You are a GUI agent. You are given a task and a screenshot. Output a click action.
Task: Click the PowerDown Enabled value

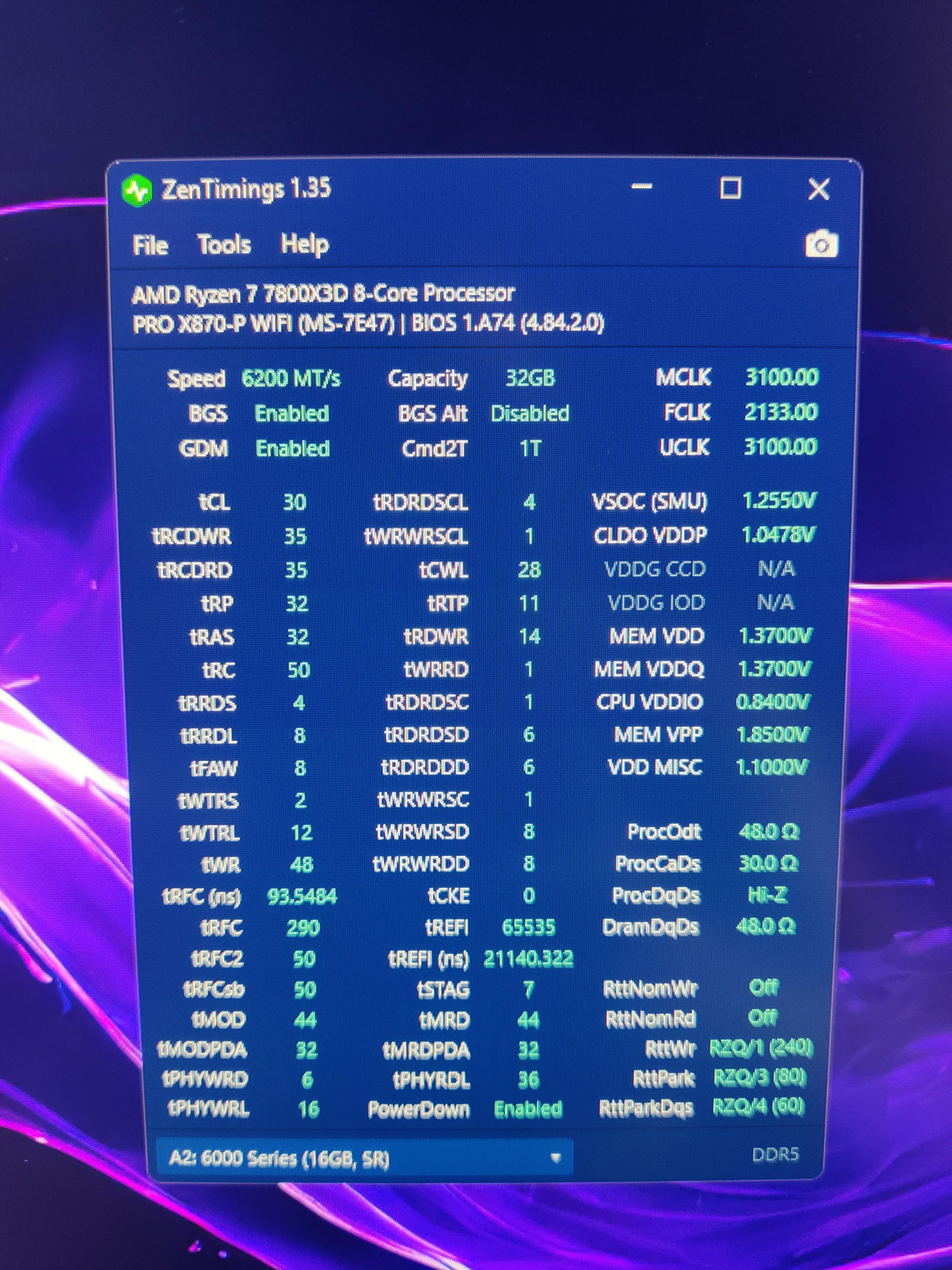point(528,1109)
